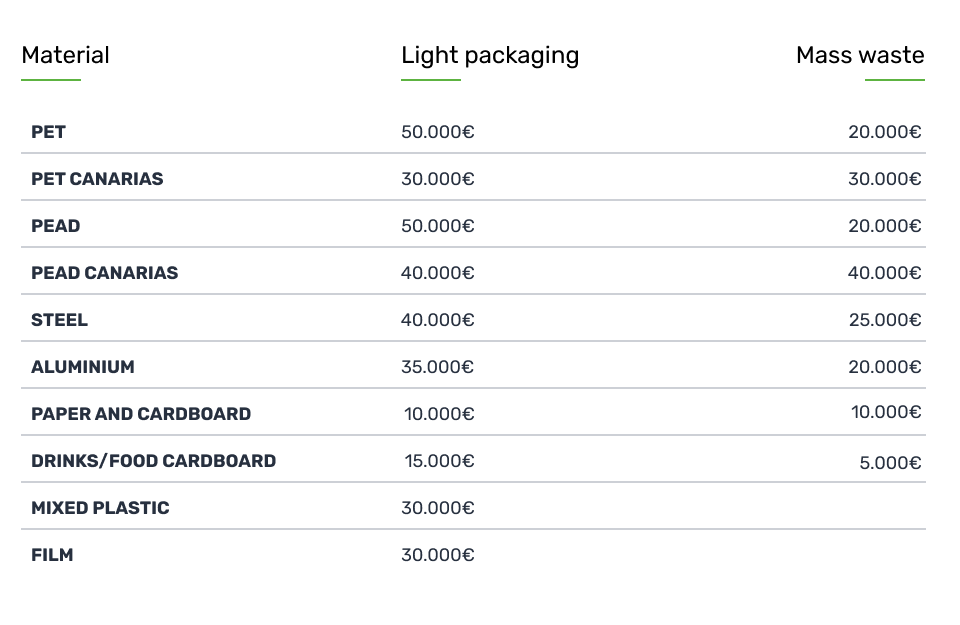Select the PEAD CANARIAS row label
This screenshot has width=960, height=625.
point(105,273)
